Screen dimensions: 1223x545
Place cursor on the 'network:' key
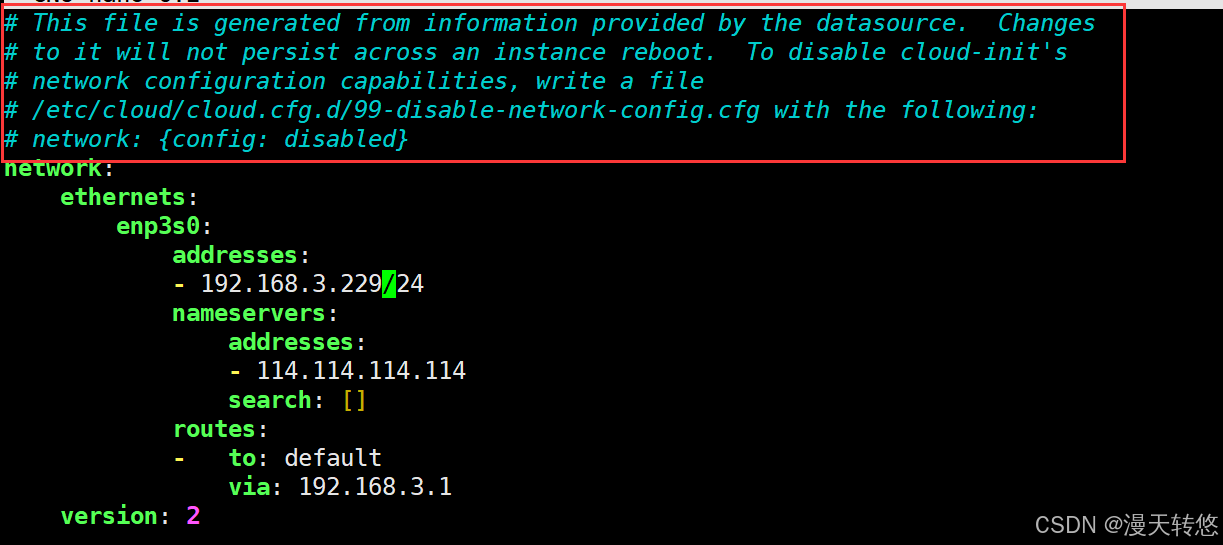[53, 169]
